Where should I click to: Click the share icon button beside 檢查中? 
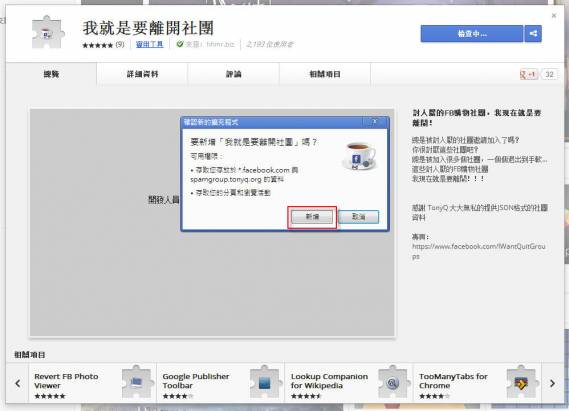coord(533,34)
